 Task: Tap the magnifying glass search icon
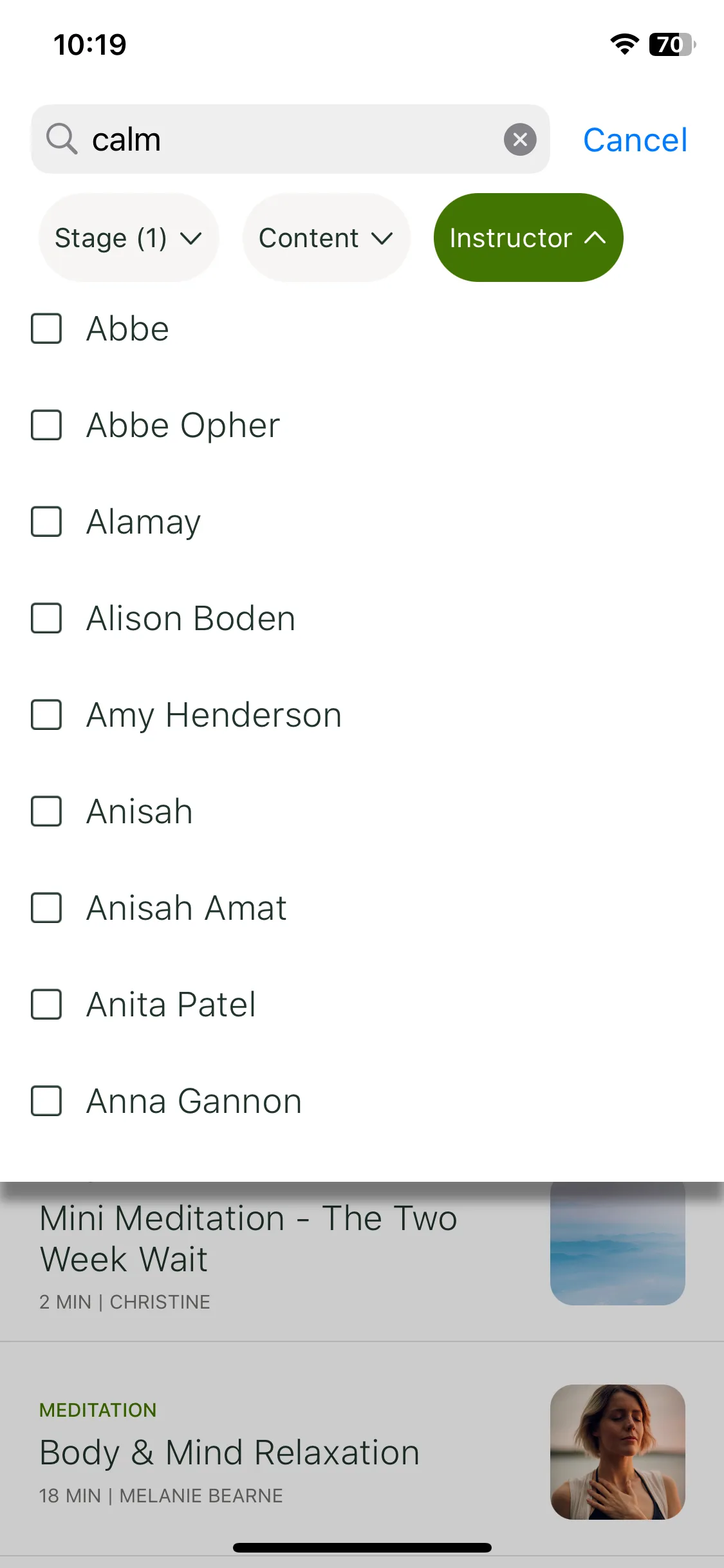(x=62, y=139)
